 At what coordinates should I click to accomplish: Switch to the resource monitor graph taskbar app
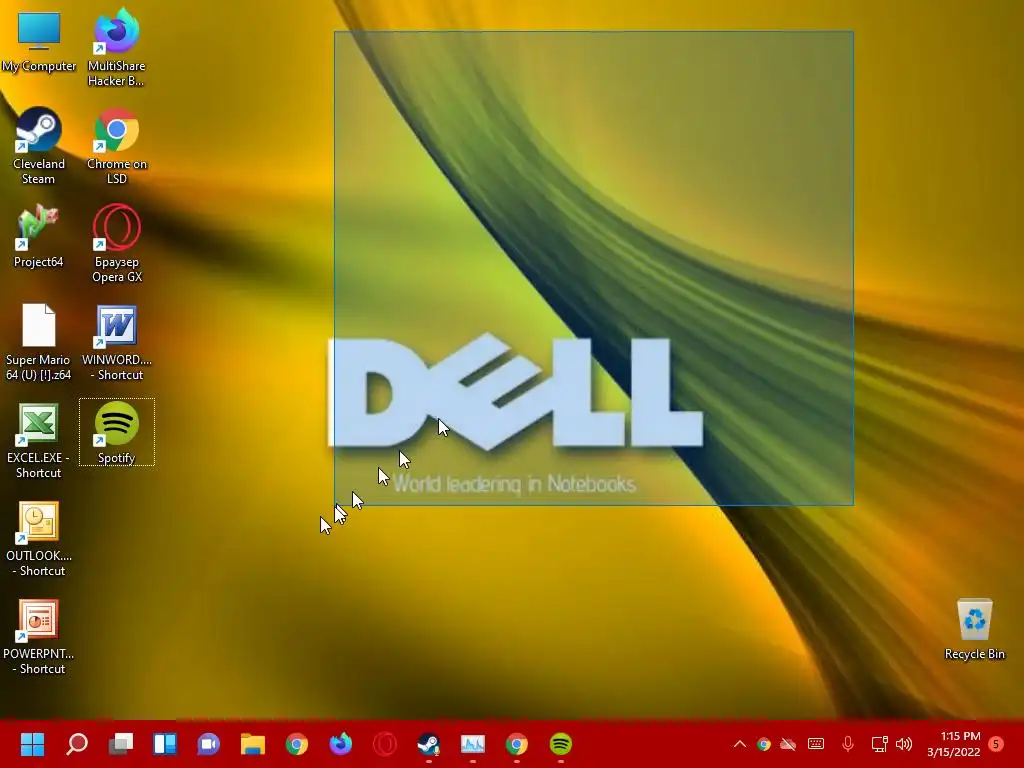(473, 744)
